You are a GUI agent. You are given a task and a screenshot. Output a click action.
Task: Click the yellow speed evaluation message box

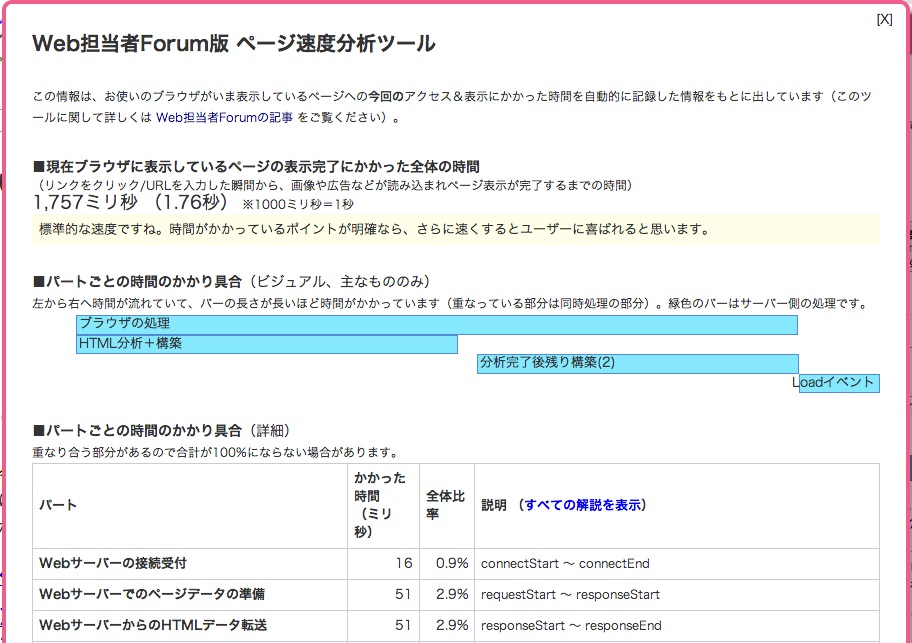(x=456, y=229)
